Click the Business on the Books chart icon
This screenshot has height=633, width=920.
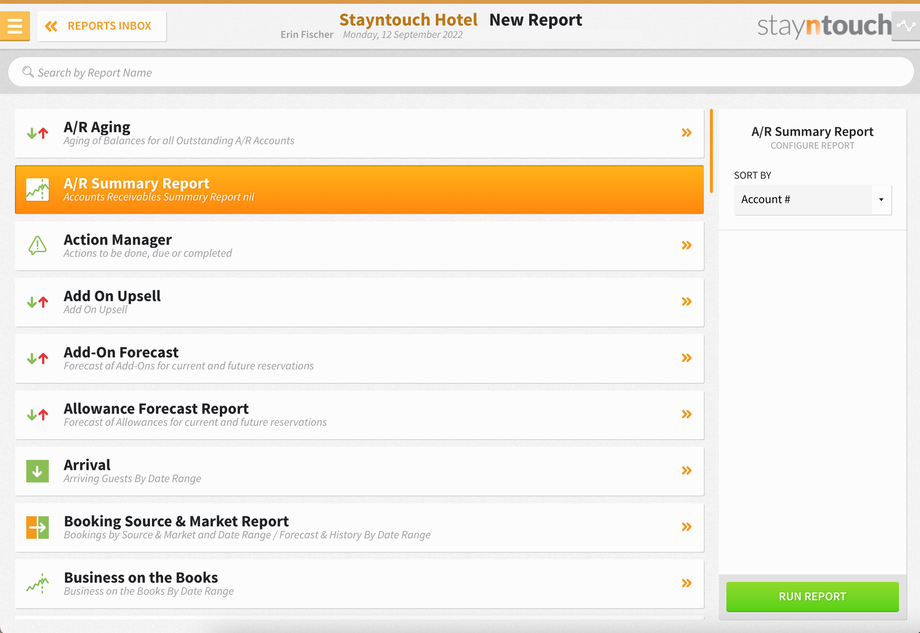click(x=38, y=584)
